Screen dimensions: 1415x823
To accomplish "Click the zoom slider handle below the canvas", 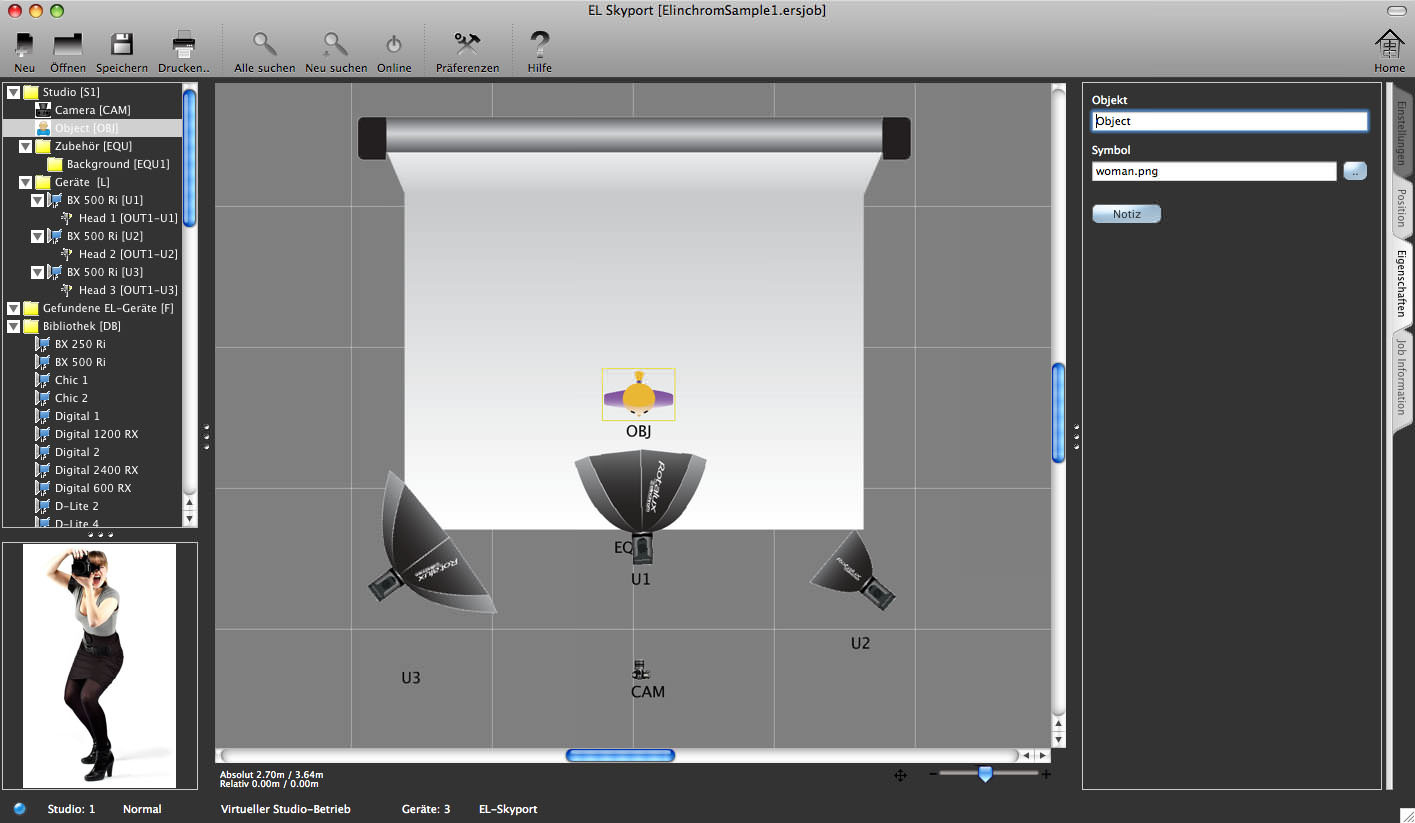I will coord(985,773).
